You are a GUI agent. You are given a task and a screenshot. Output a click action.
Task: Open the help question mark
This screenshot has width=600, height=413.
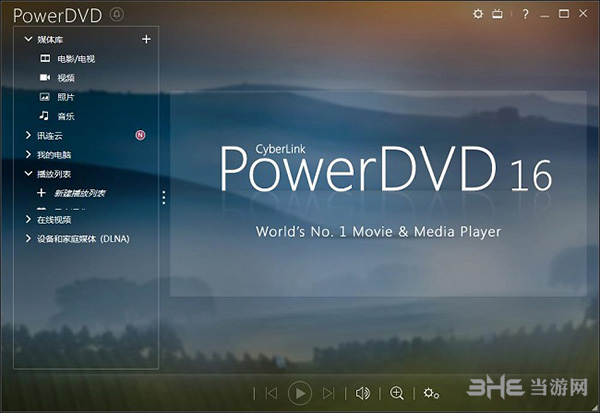coord(526,15)
